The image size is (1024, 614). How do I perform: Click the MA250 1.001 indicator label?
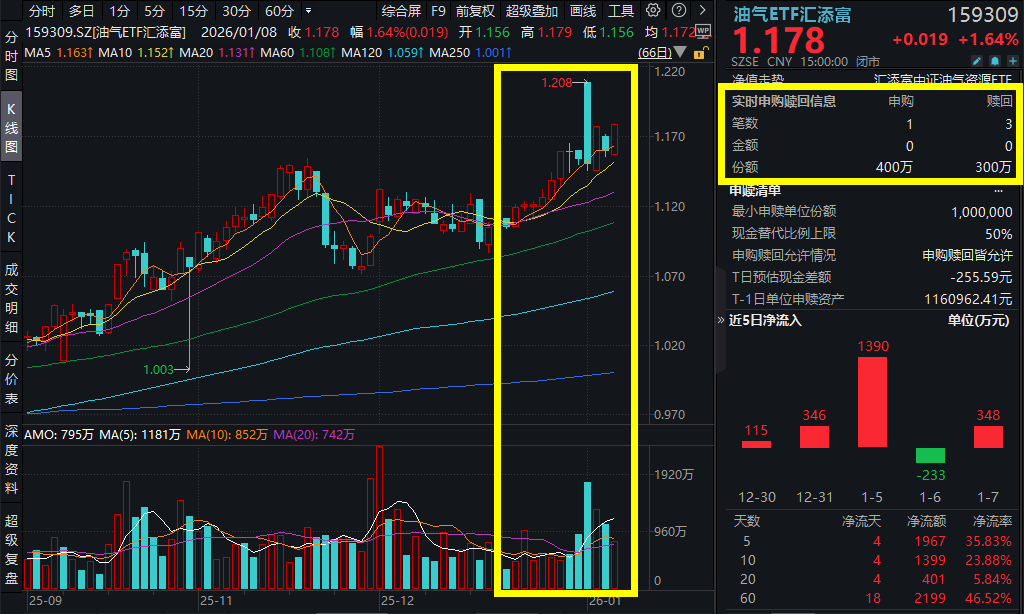point(470,52)
